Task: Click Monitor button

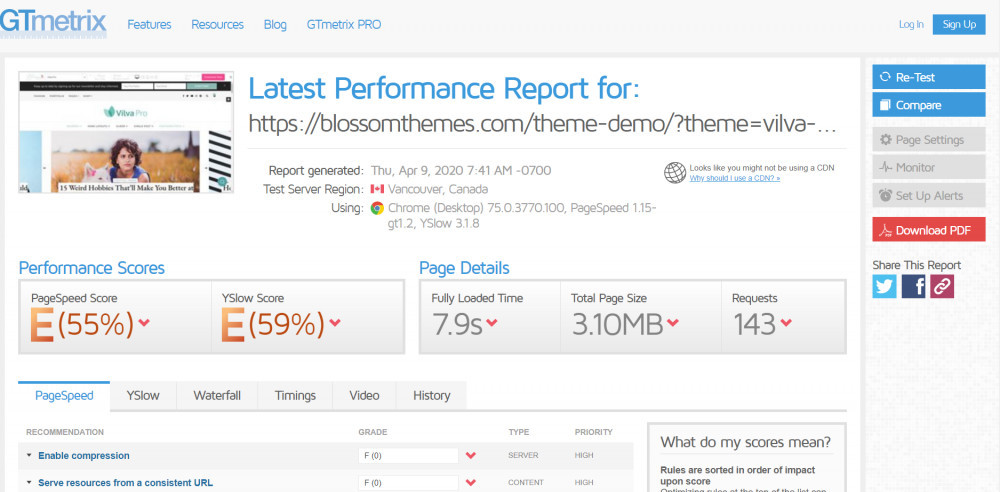Action: tap(929, 168)
